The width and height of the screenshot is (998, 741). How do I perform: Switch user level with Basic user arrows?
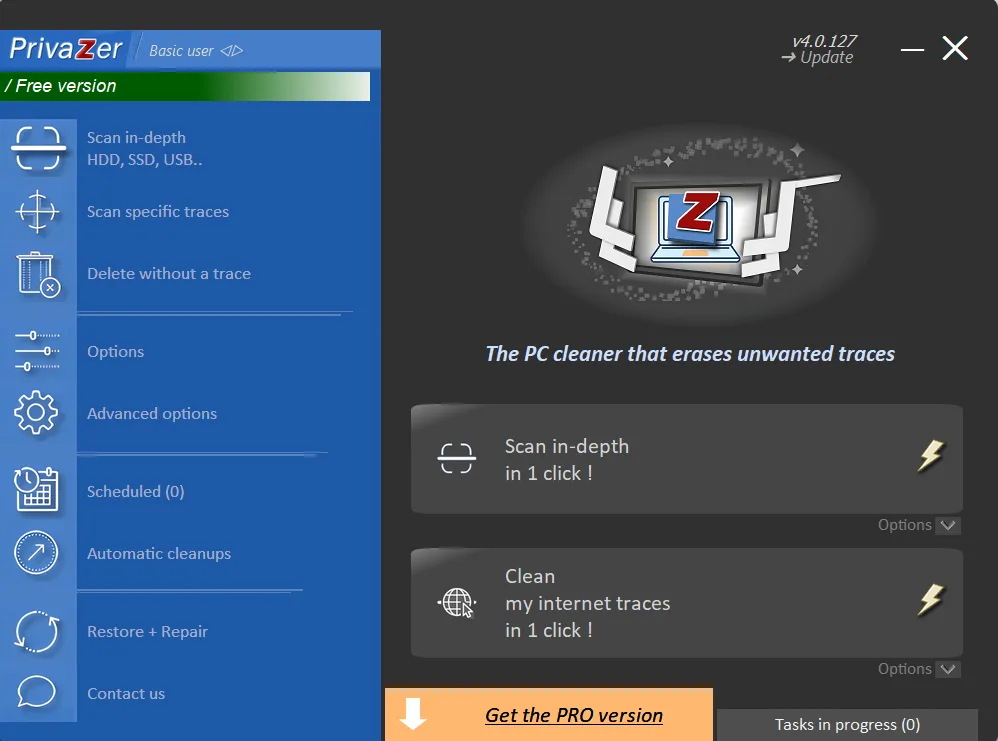pyautogui.click(x=232, y=51)
